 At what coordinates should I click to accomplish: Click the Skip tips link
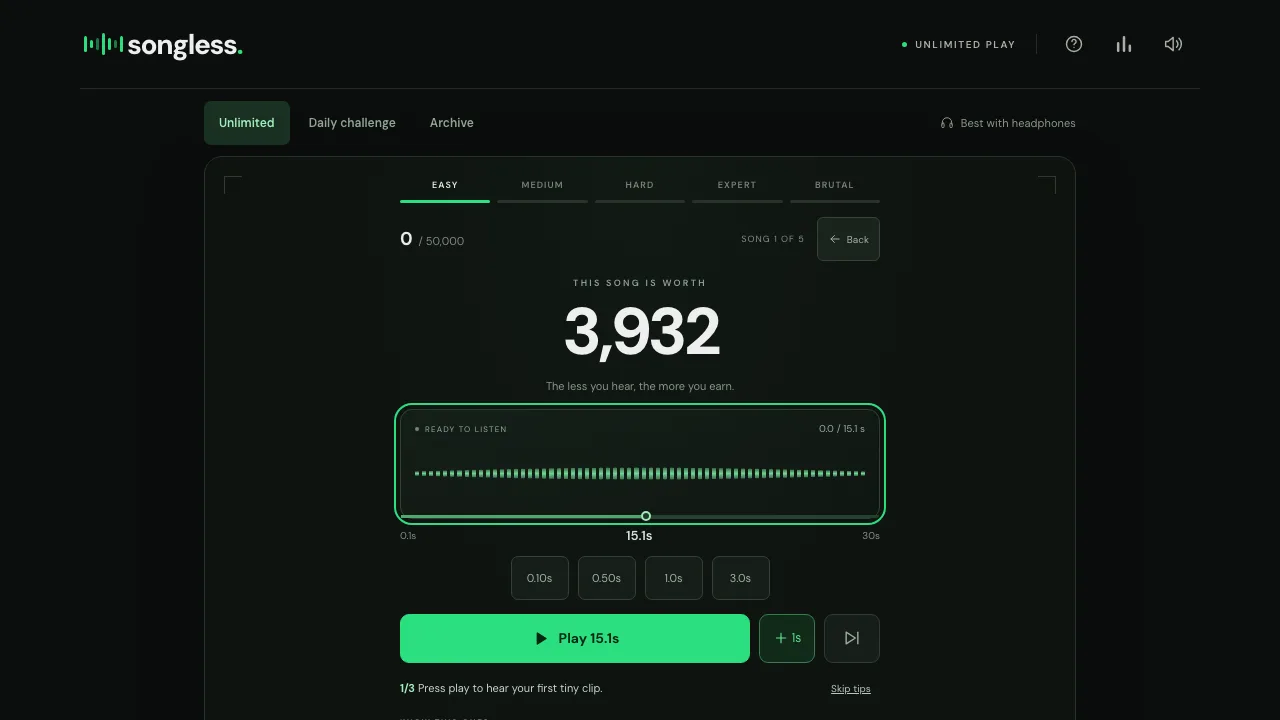coord(851,689)
